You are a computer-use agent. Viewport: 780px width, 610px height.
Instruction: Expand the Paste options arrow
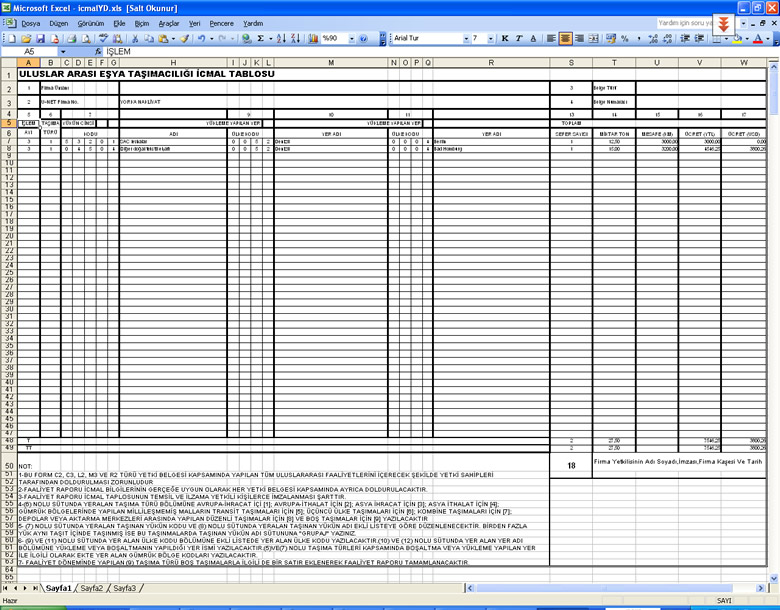tap(173, 38)
